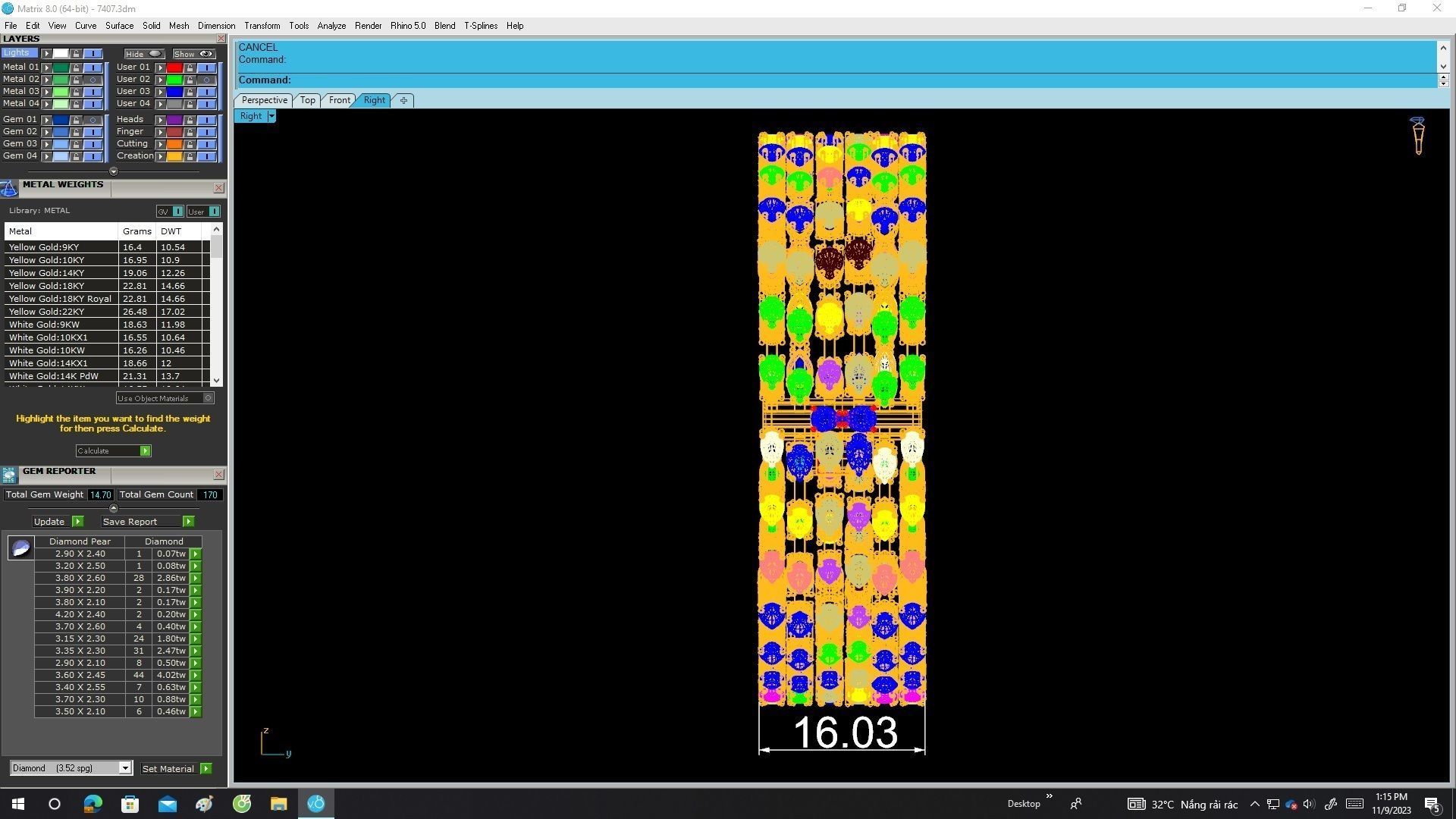Click the diamond pear gem shape icon

pyautogui.click(x=20, y=548)
